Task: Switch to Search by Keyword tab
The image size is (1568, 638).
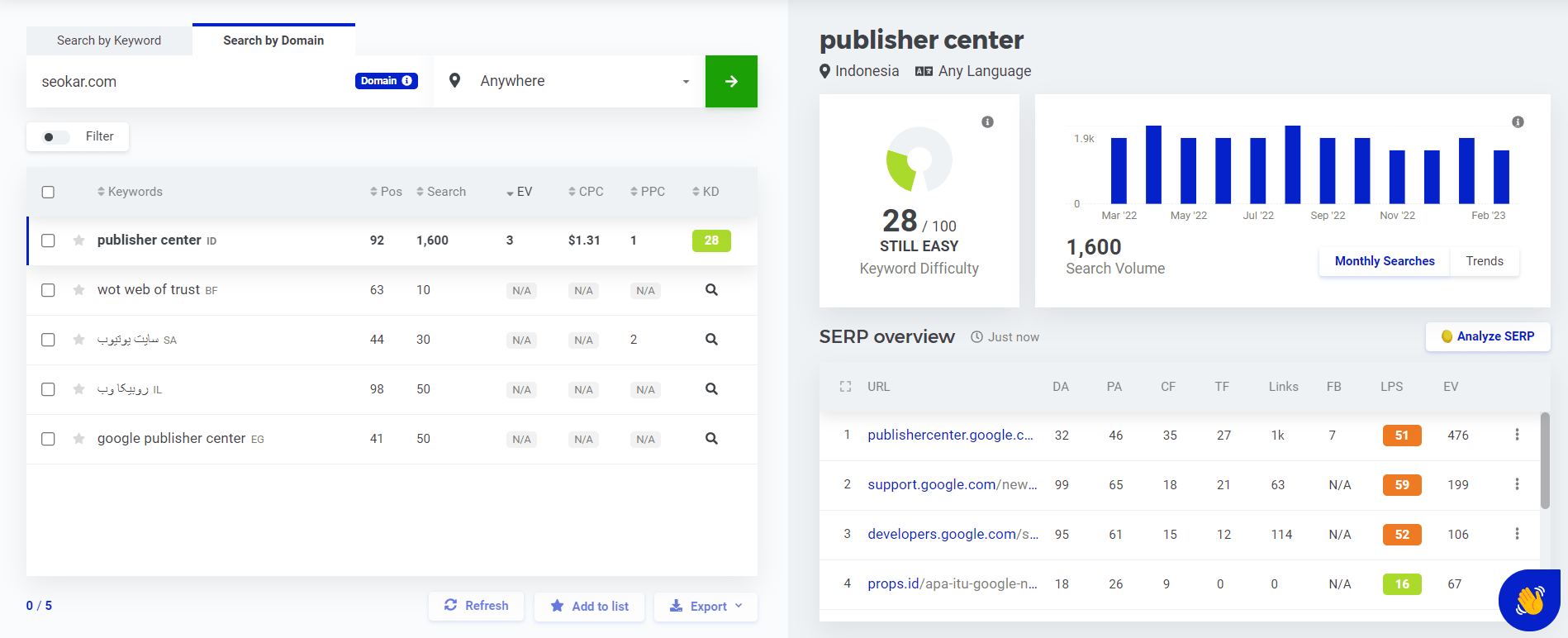Action: pos(109,40)
